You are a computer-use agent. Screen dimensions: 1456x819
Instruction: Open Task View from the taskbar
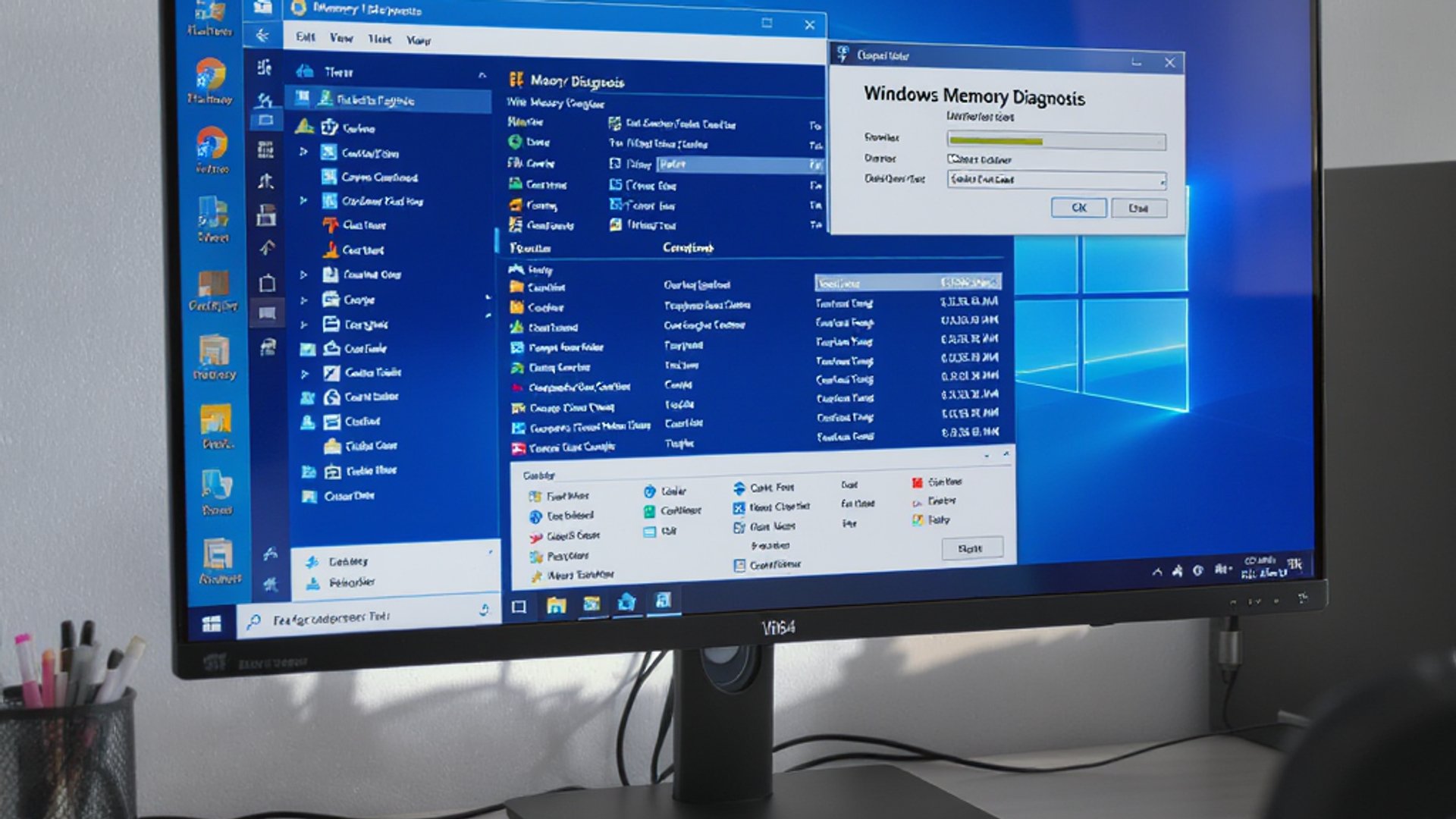click(519, 607)
